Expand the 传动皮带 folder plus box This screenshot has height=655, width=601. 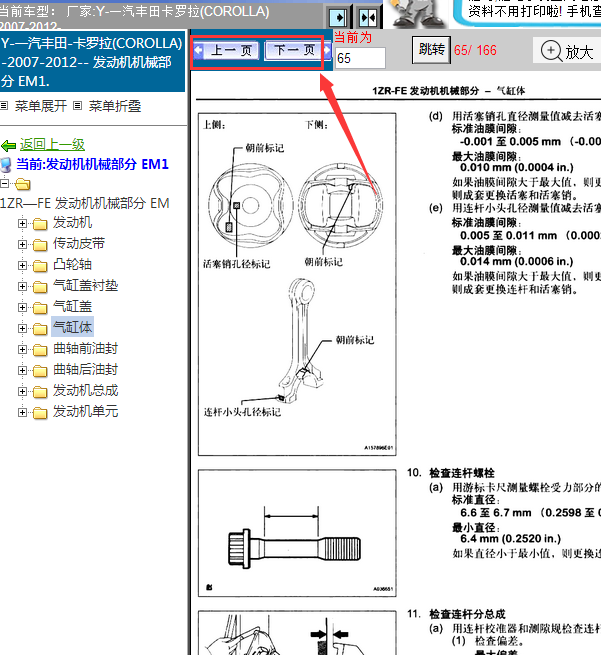22,244
